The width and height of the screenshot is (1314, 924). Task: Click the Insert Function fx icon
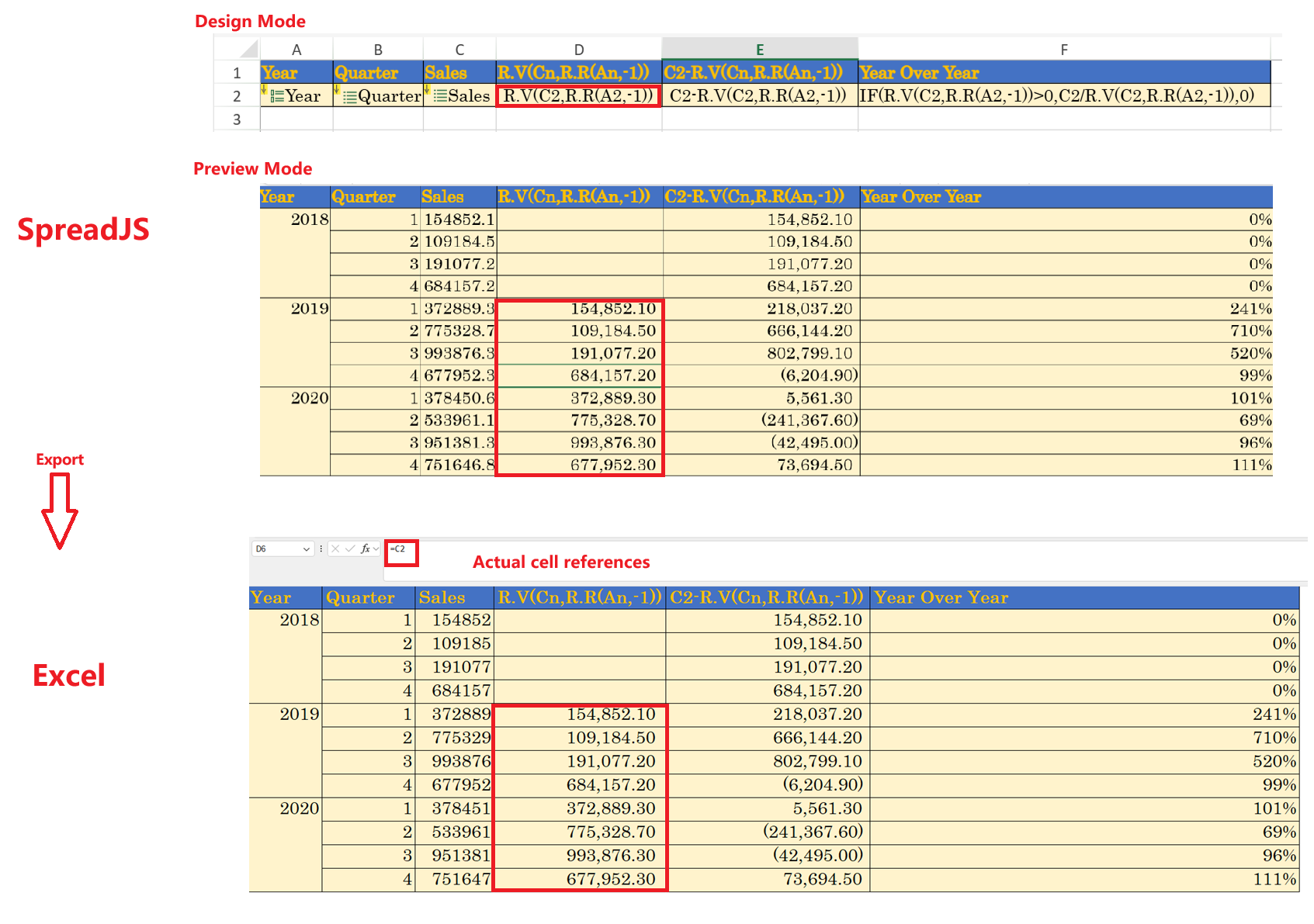click(365, 549)
